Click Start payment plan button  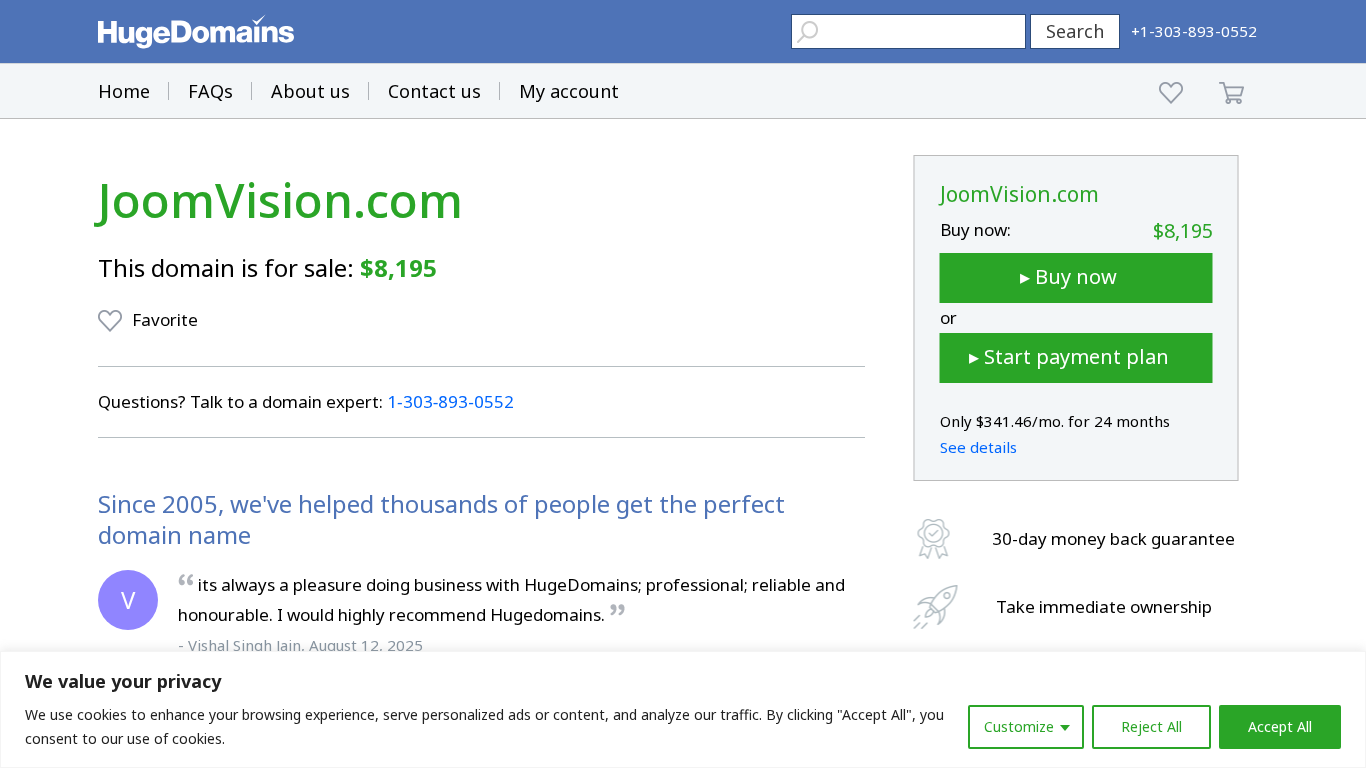point(1076,358)
